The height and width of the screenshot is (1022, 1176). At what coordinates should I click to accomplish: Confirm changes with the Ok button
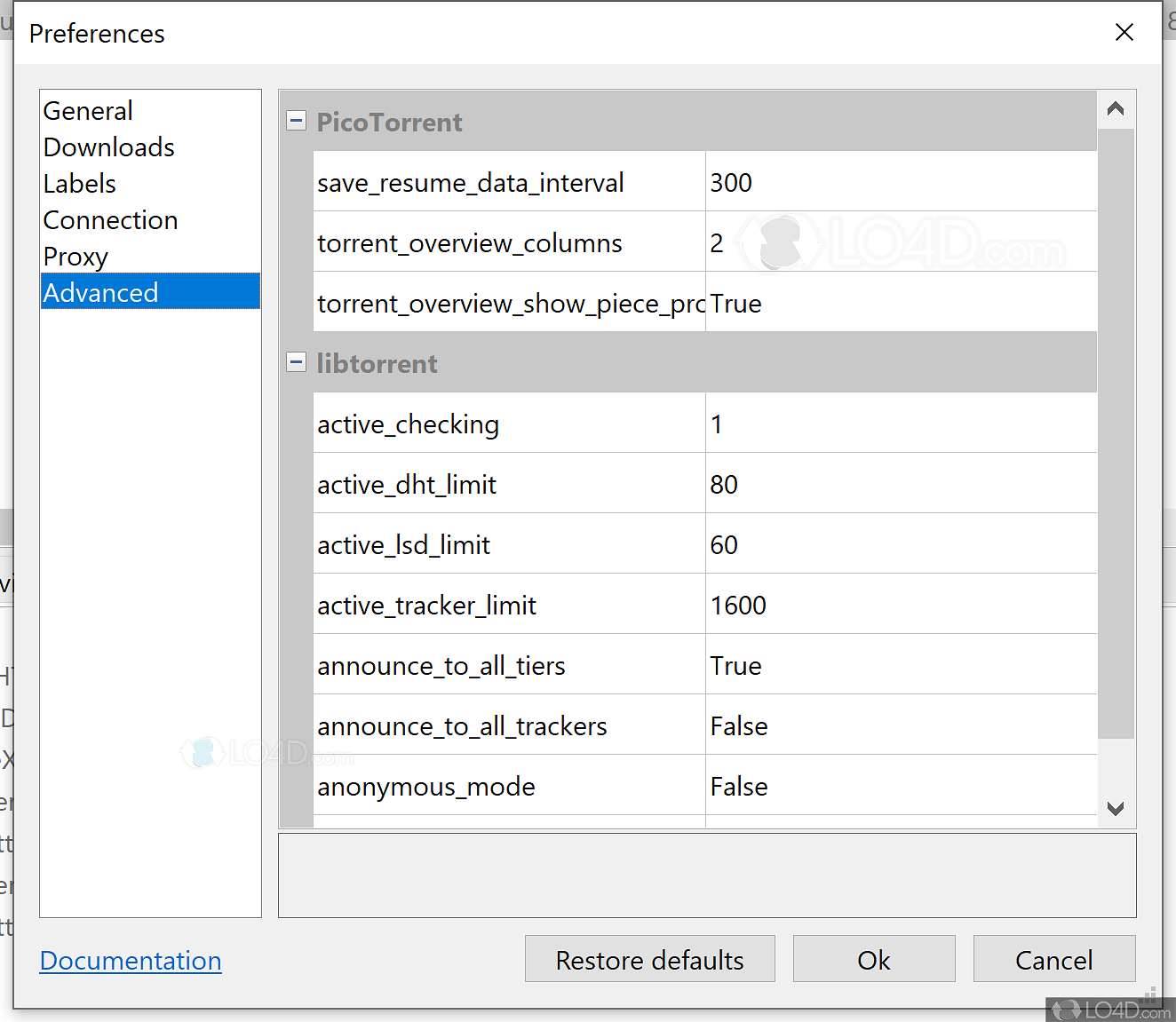click(873, 959)
